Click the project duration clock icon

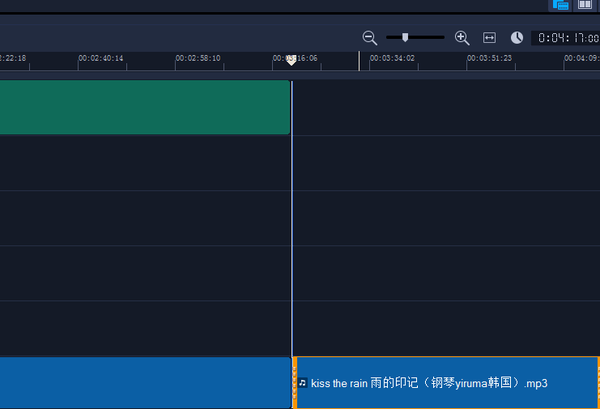[x=517, y=37]
